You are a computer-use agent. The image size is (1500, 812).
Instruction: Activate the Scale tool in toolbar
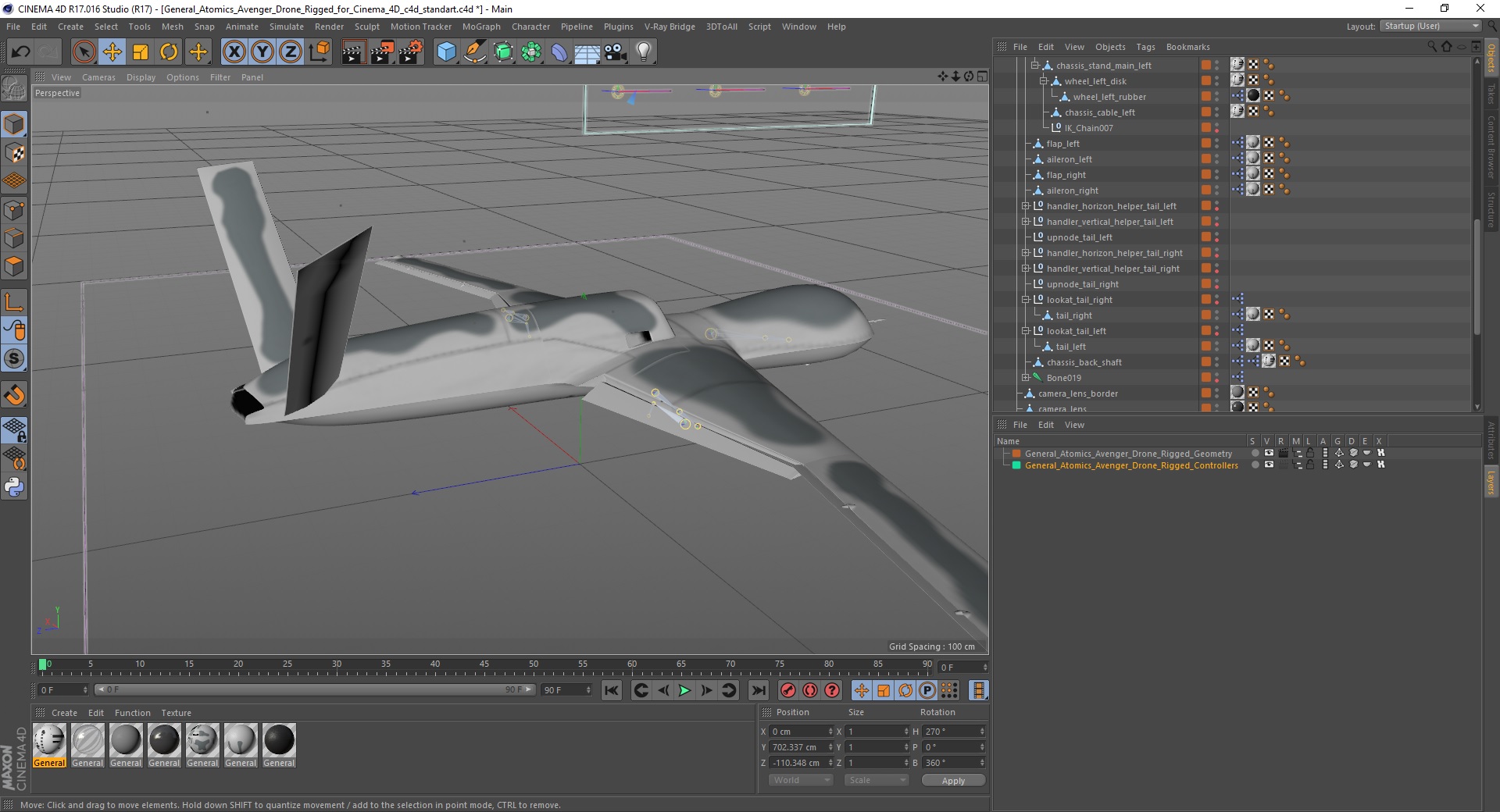tap(141, 52)
